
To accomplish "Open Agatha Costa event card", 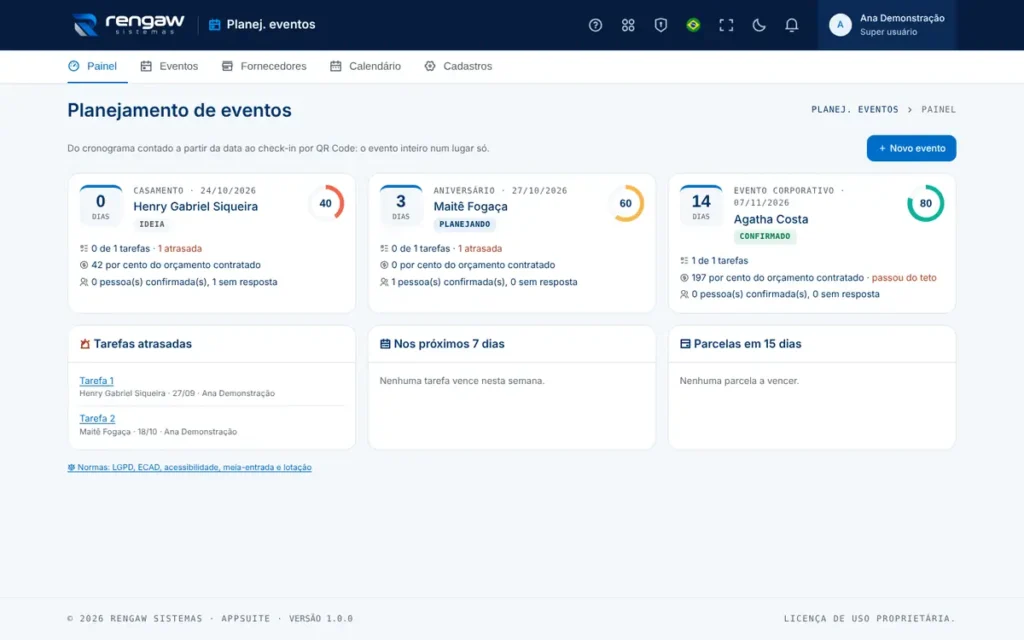I will 812,243.
